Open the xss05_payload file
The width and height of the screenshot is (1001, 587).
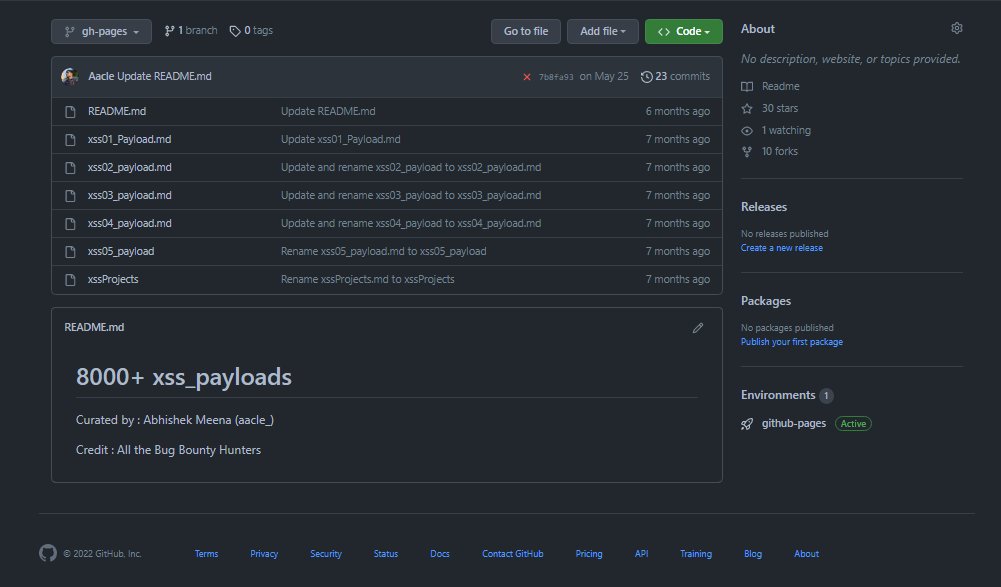point(121,252)
